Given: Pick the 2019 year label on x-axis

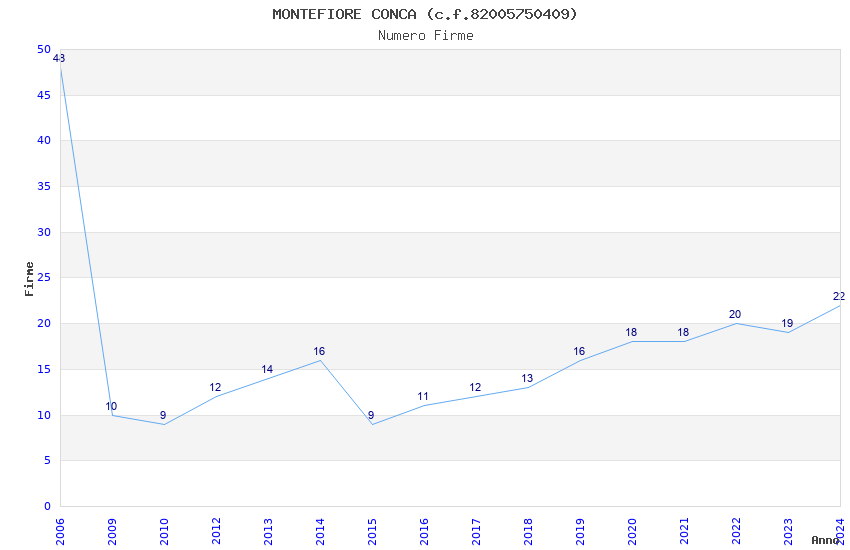Looking at the screenshot, I should 580,532.
